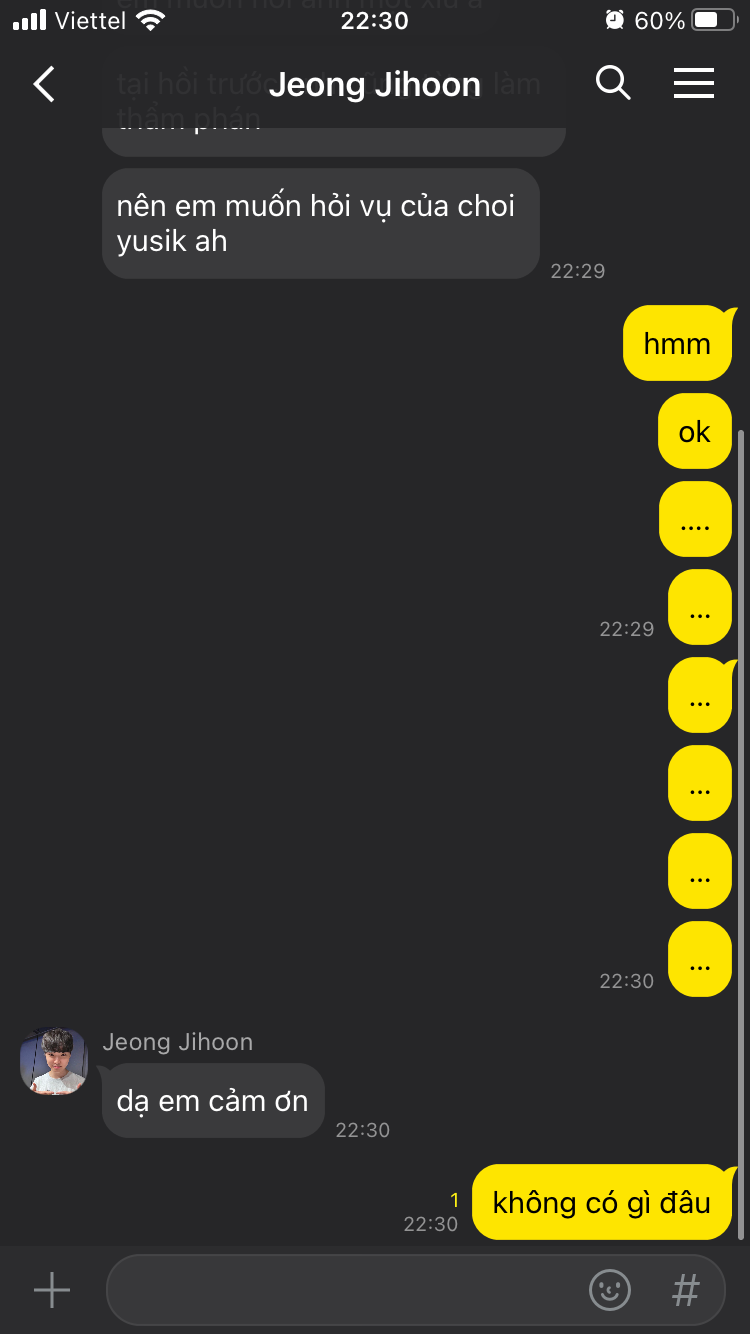Tap the Wi-Fi icon in status bar
The width and height of the screenshot is (750, 1334).
[x=151, y=20]
